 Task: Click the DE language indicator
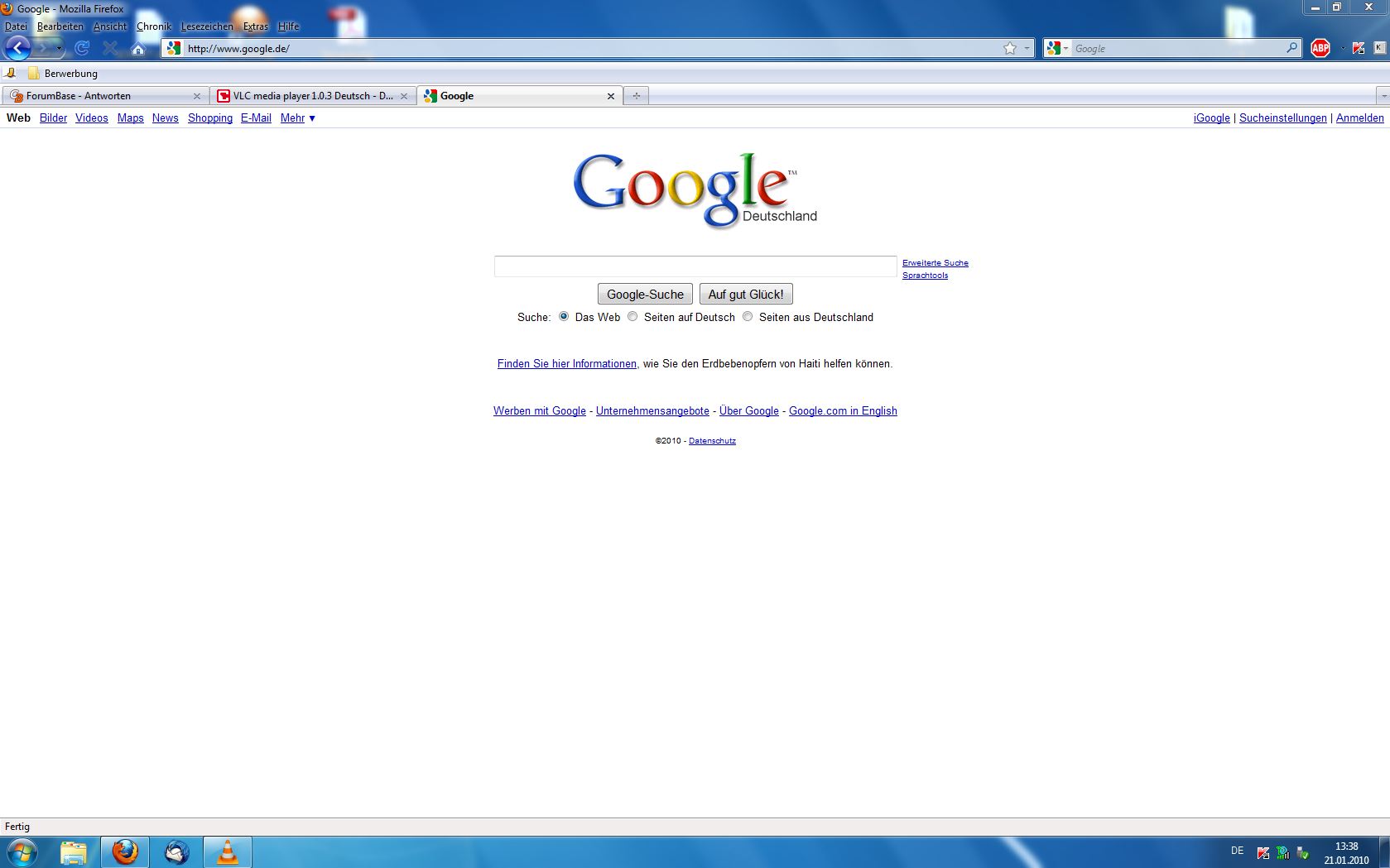click(x=1237, y=851)
